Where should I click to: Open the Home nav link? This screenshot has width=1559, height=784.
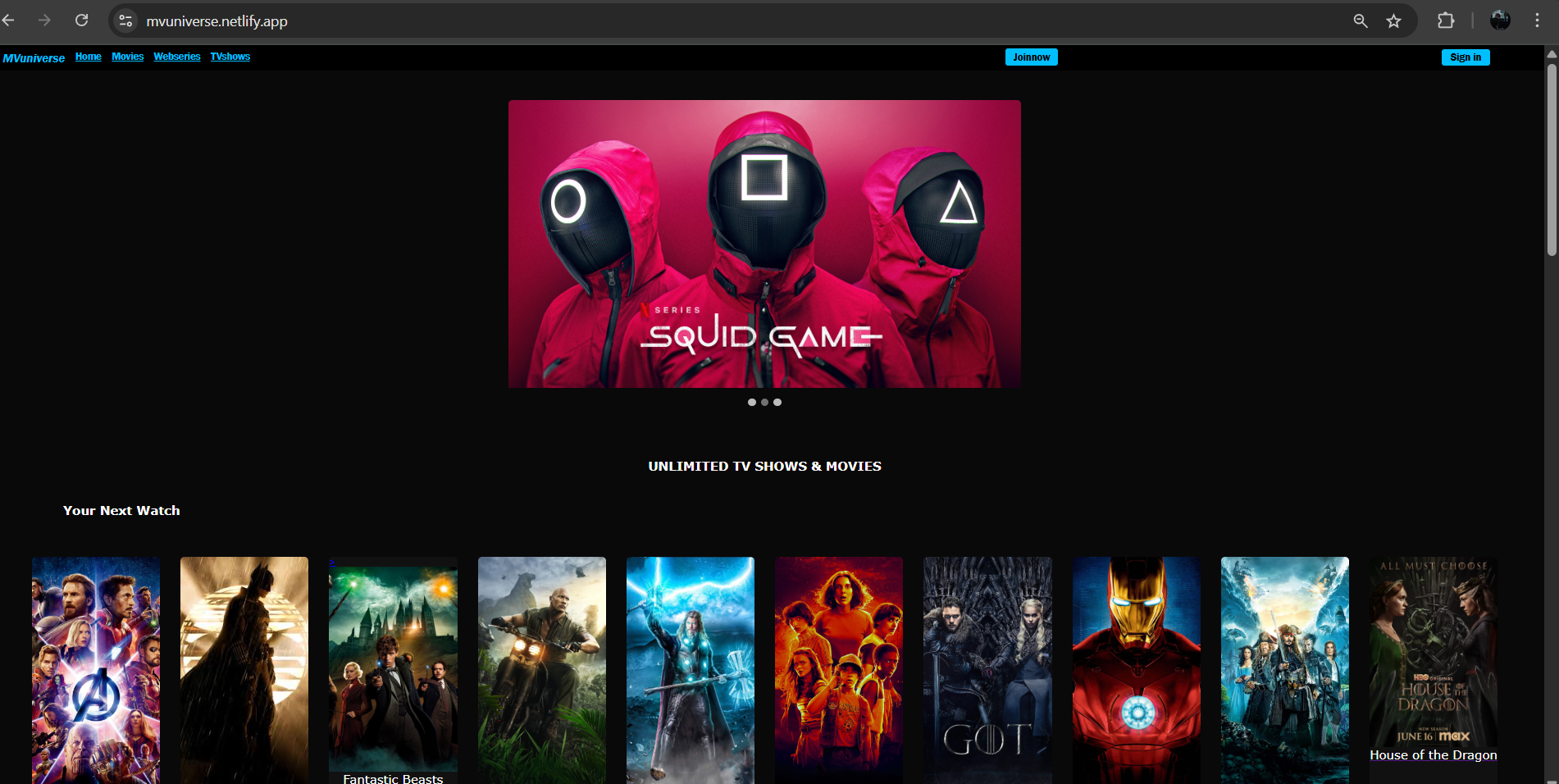(x=89, y=57)
